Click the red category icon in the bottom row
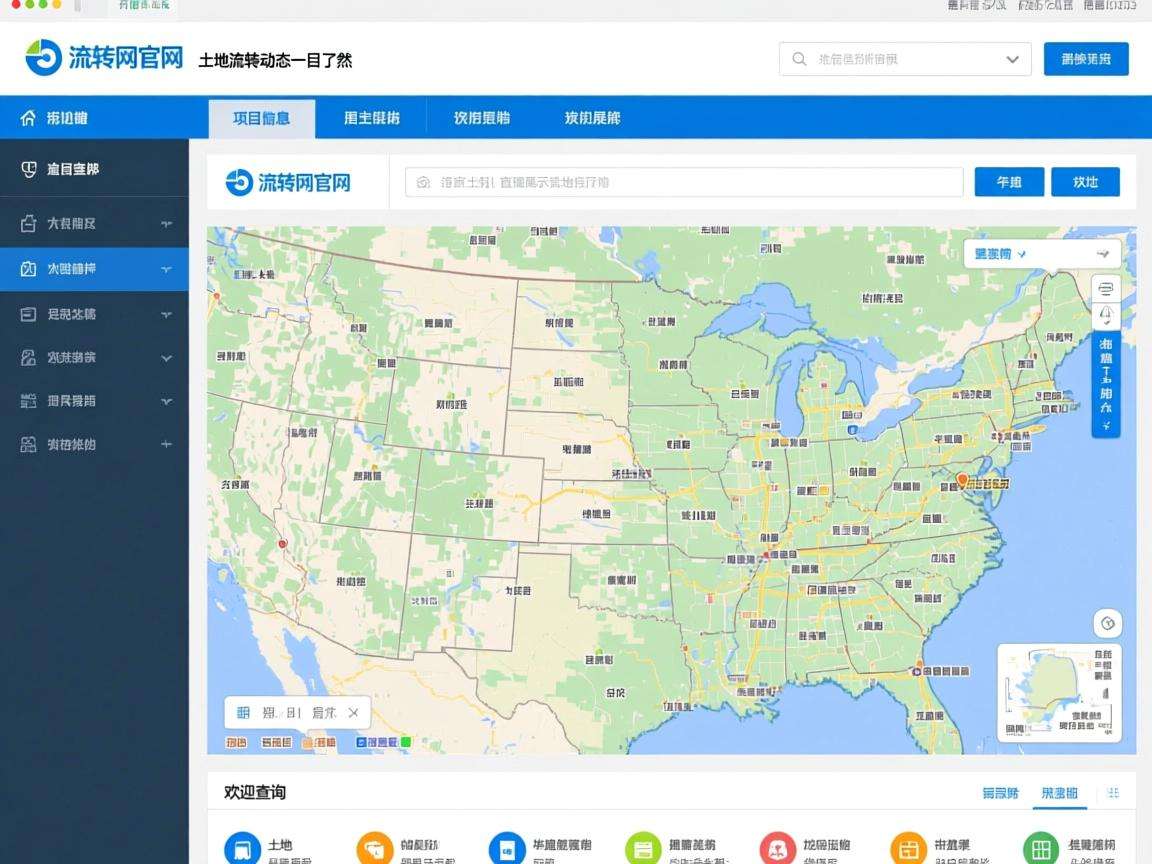This screenshot has width=1152, height=864. (777, 849)
